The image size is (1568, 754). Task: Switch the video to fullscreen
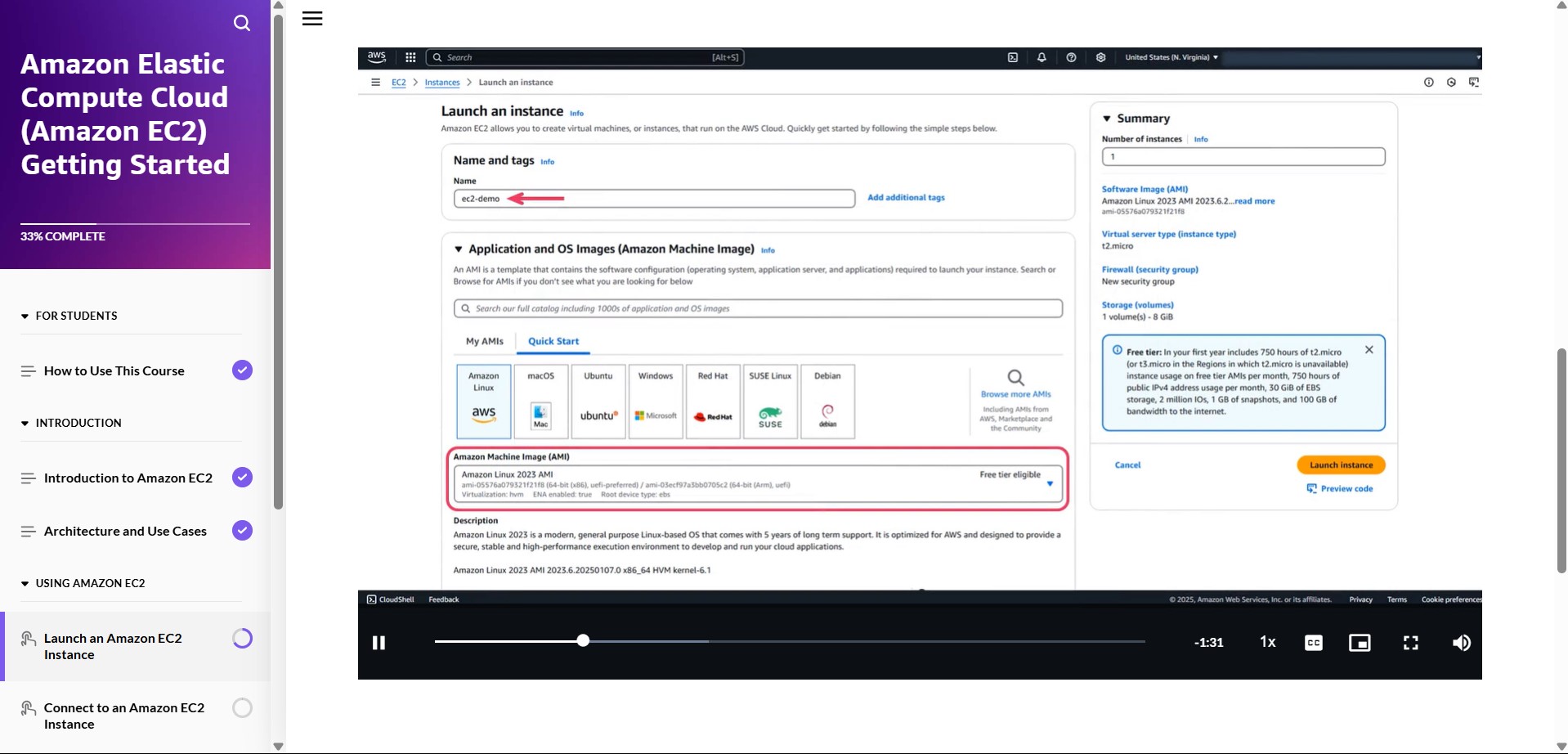tap(1411, 643)
